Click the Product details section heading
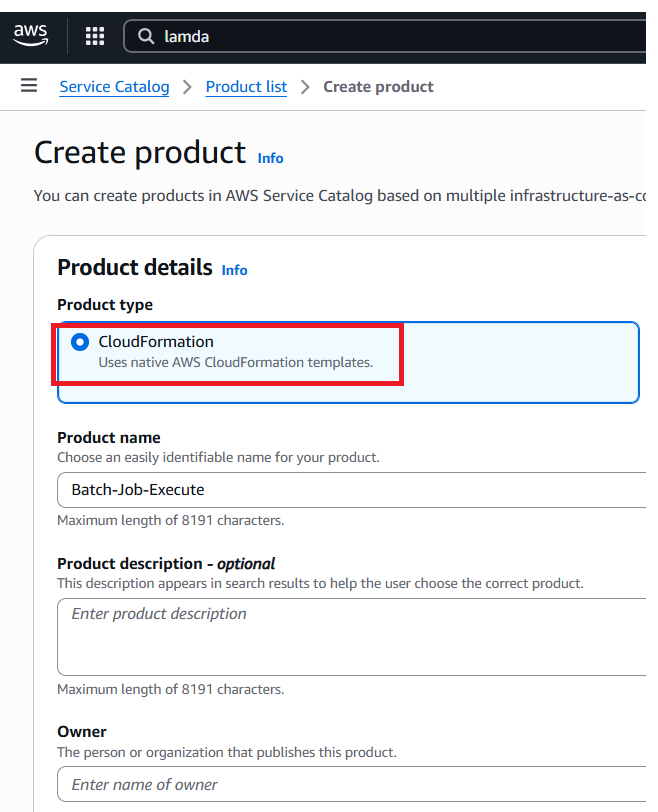Viewport: 658px width, 812px height. click(x=135, y=267)
